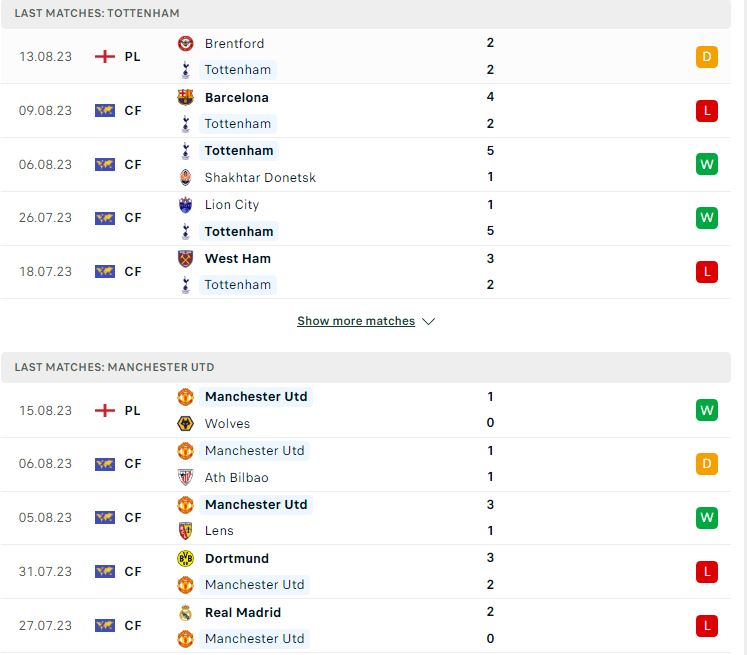Screen dimensions: 747x655
Task: Click the Lion City crest icon
Action: [185, 205]
